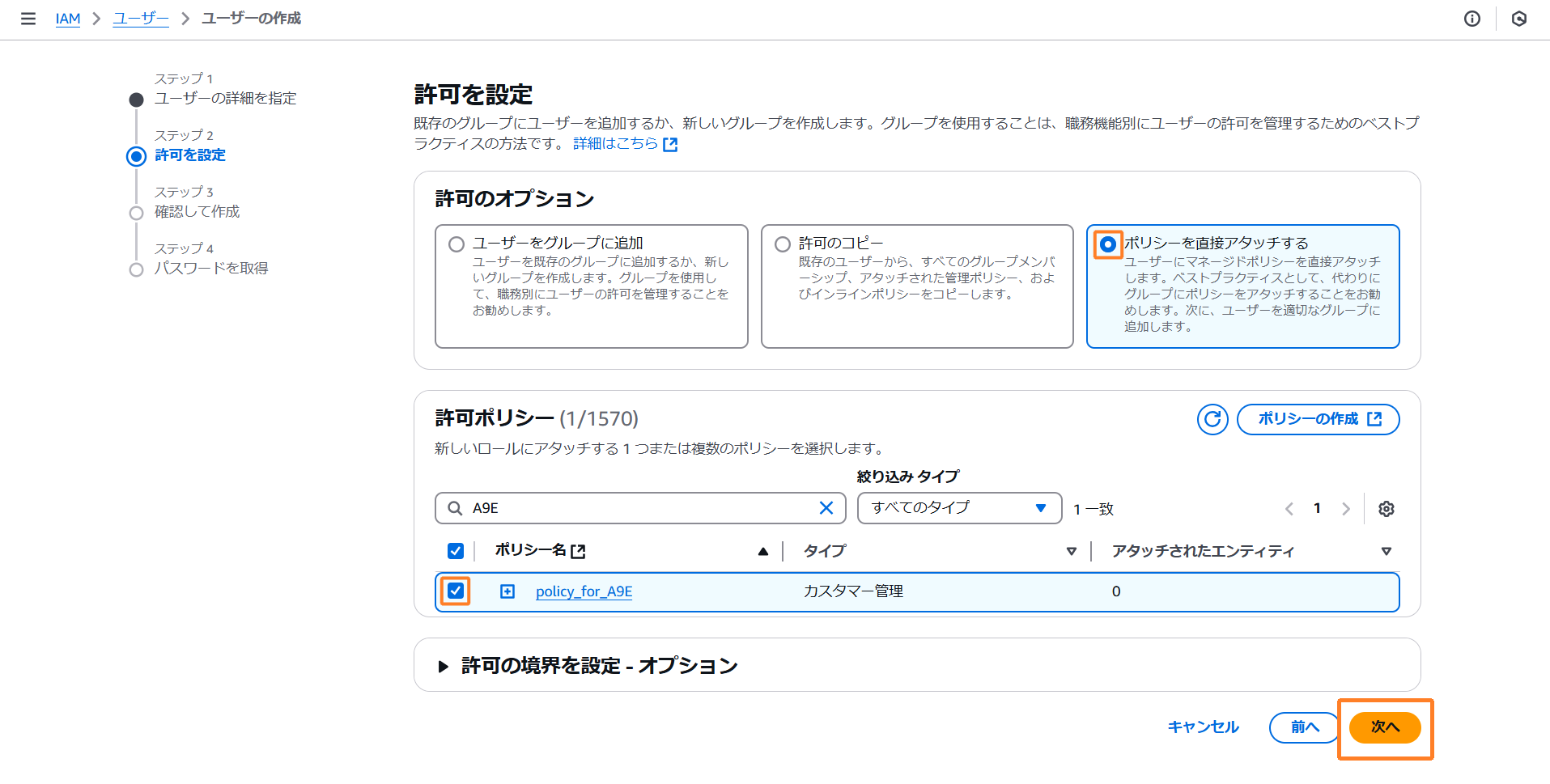Select ユーザーをグループに追加 radio option
This screenshot has width=1550, height=784.
(x=457, y=244)
